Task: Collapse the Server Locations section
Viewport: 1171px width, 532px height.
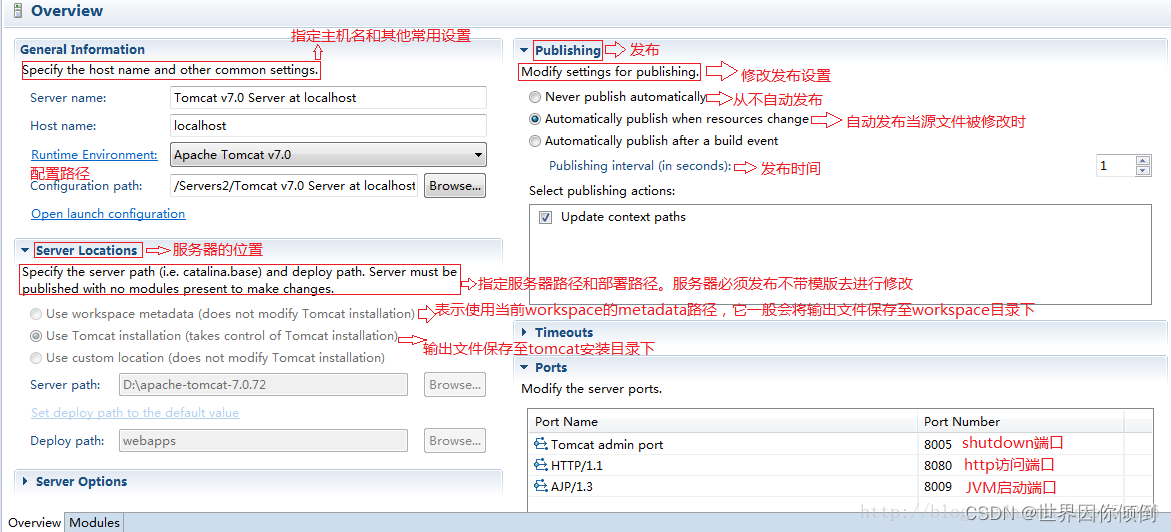Action: pyautogui.click(x=25, y=250)
